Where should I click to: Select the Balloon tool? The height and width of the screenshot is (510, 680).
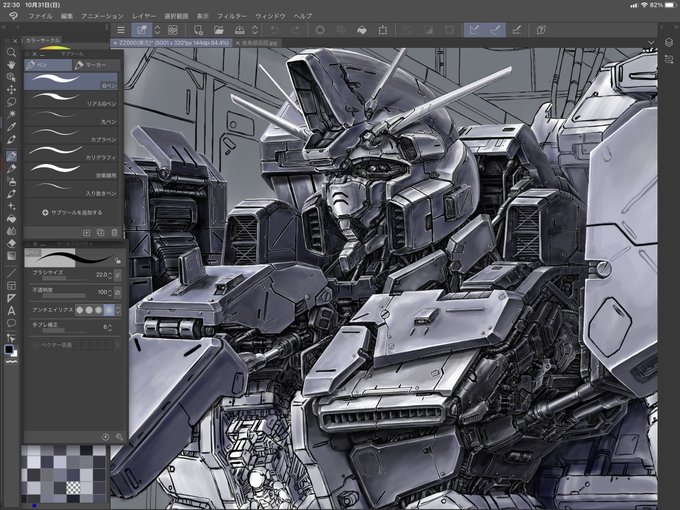click(11, 323)
